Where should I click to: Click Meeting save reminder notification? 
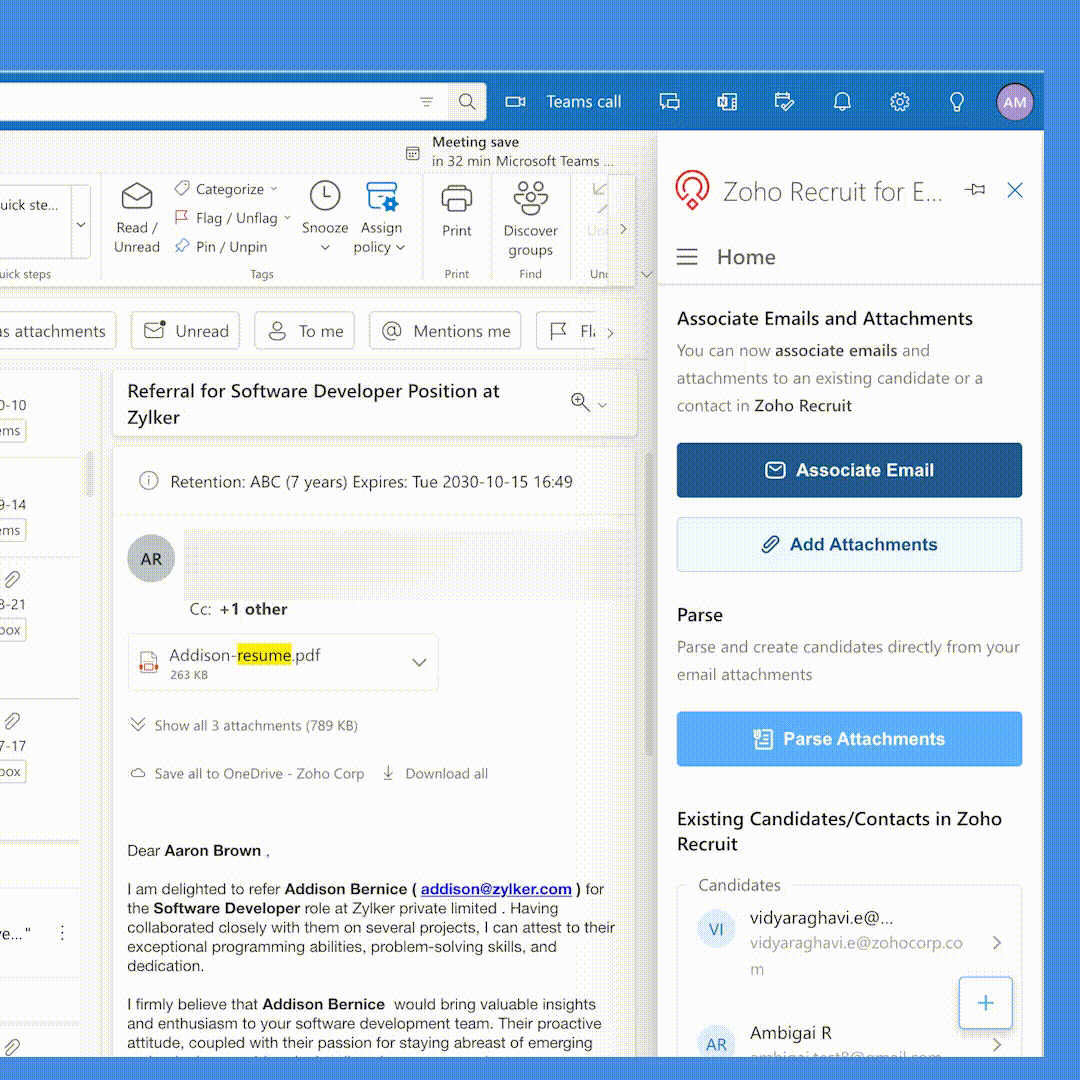[510, 152]
